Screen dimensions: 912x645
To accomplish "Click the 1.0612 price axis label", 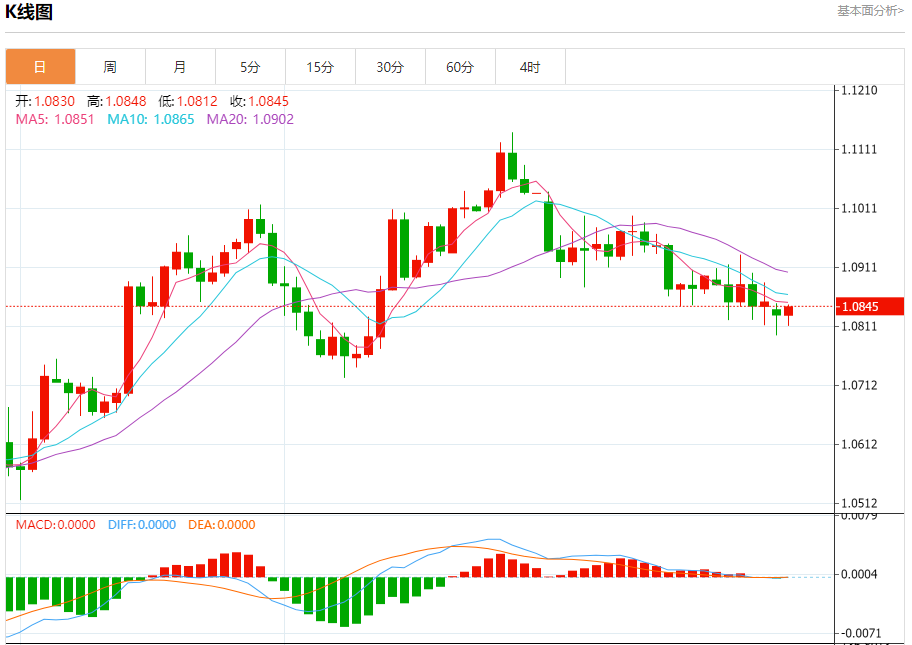I will tap(859, 444).
